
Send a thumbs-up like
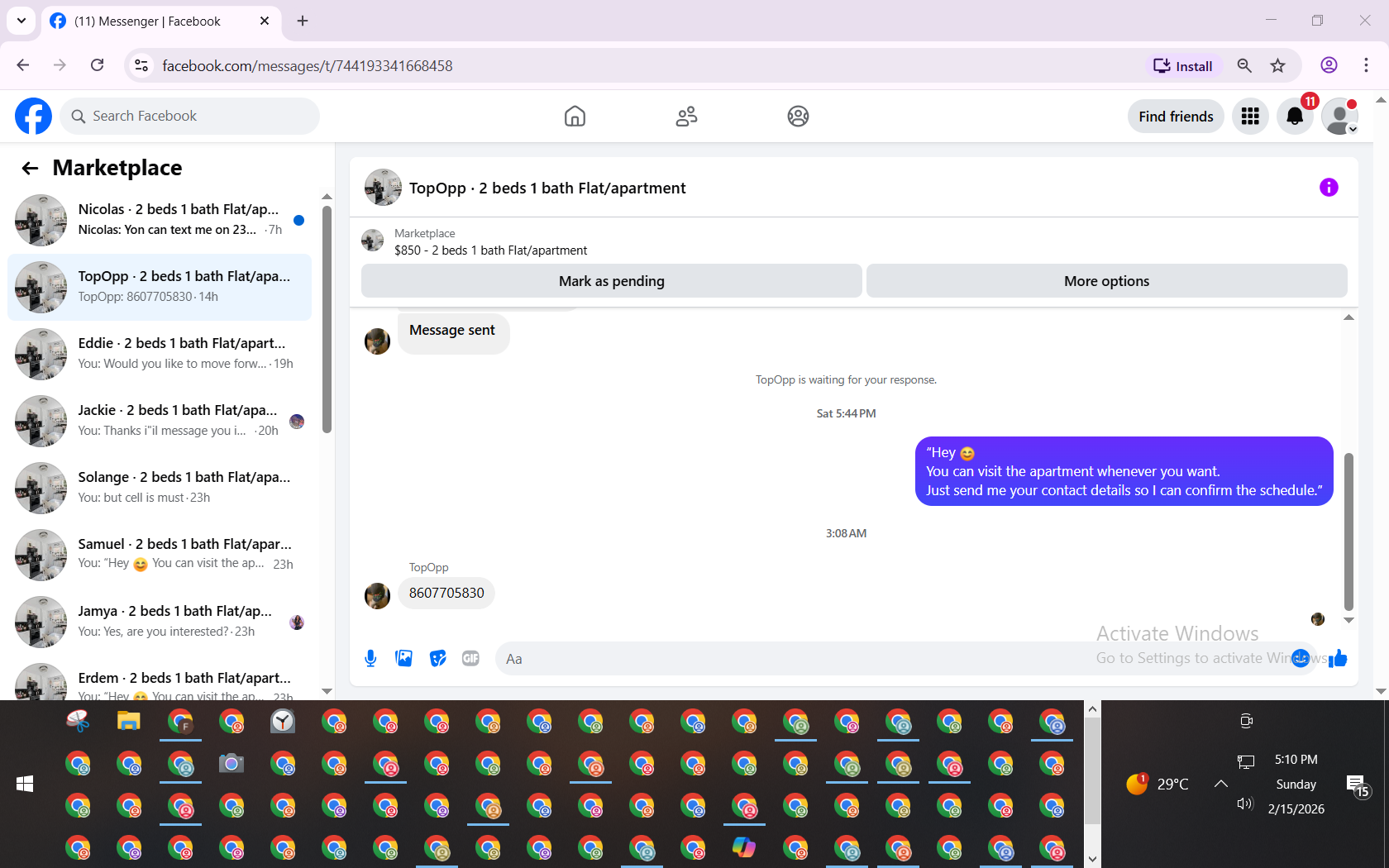pos(1338,658)
